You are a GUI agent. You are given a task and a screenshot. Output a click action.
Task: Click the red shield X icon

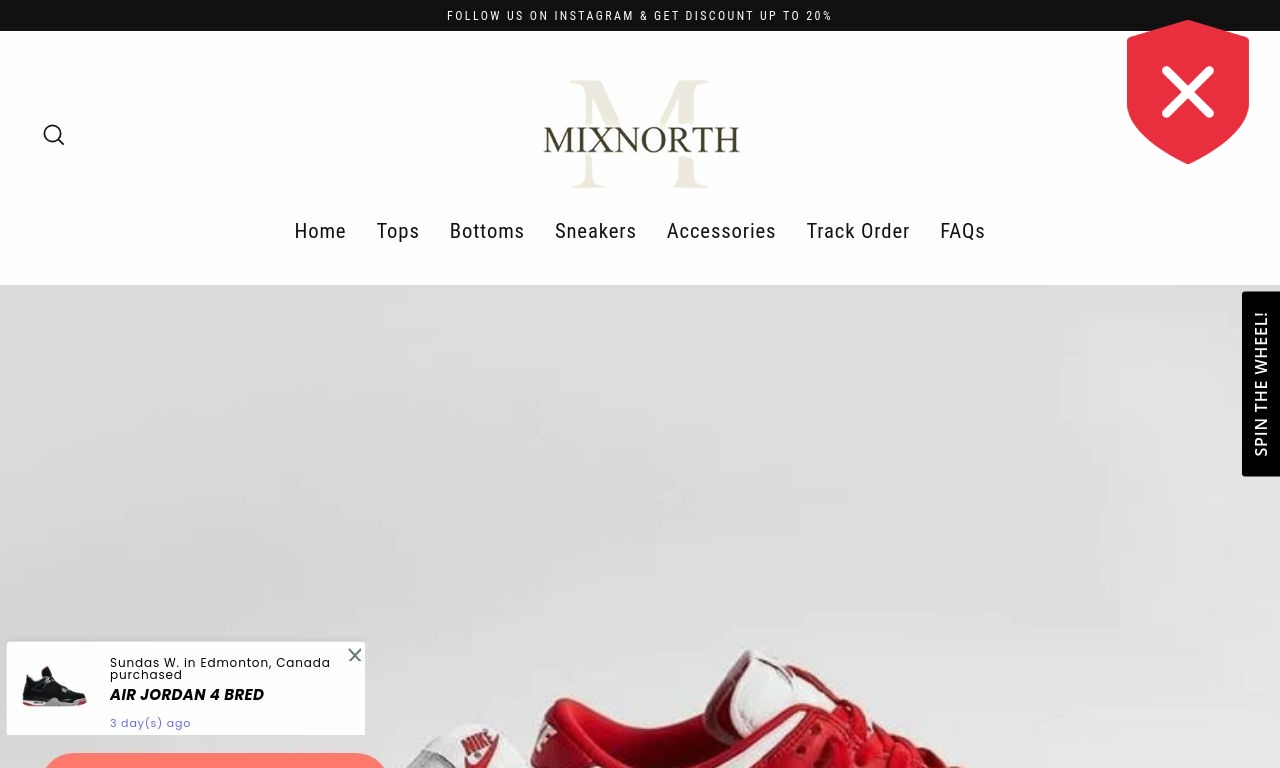(1188, 92)
